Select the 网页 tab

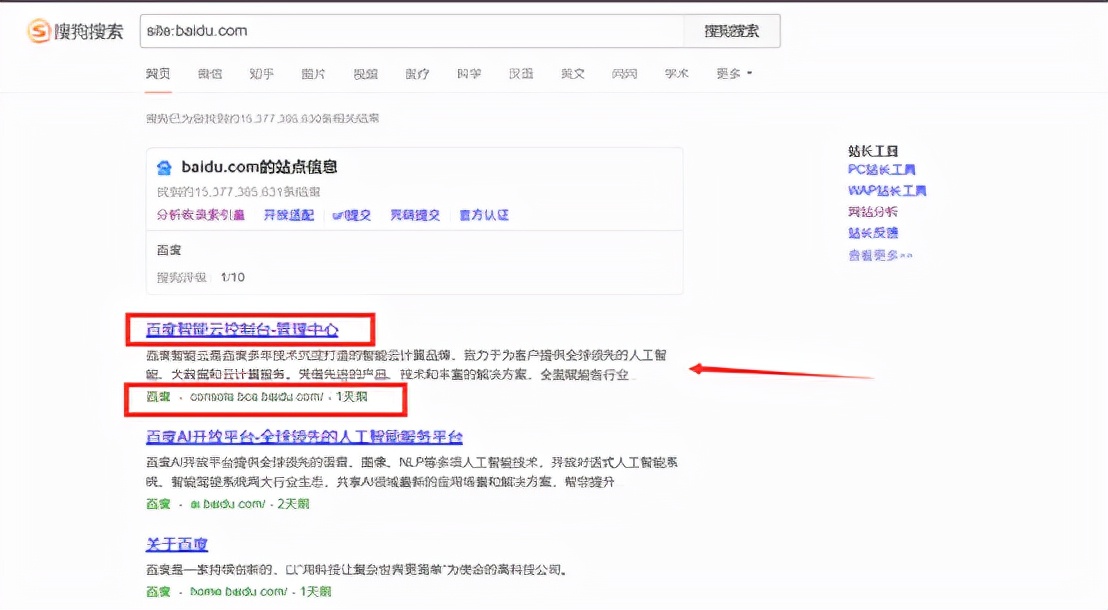[x=158, y=74]
